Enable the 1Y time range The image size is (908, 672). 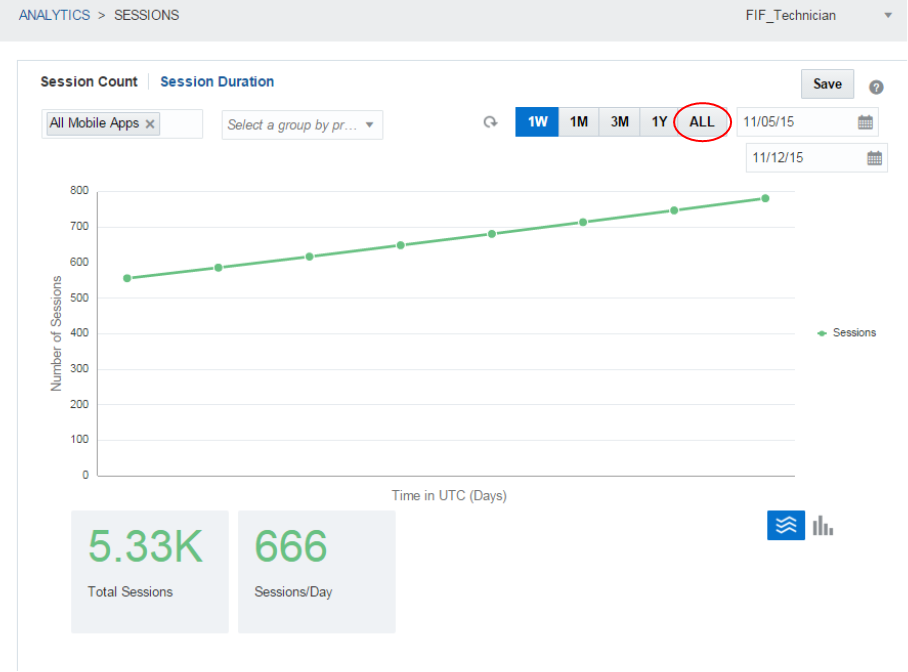(659, 121)
